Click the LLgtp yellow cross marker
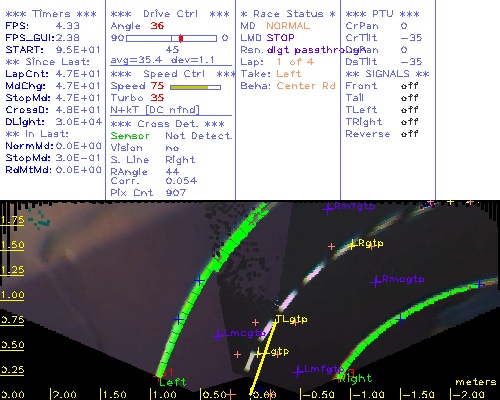 pyautogui.click(x=259, y=353)
